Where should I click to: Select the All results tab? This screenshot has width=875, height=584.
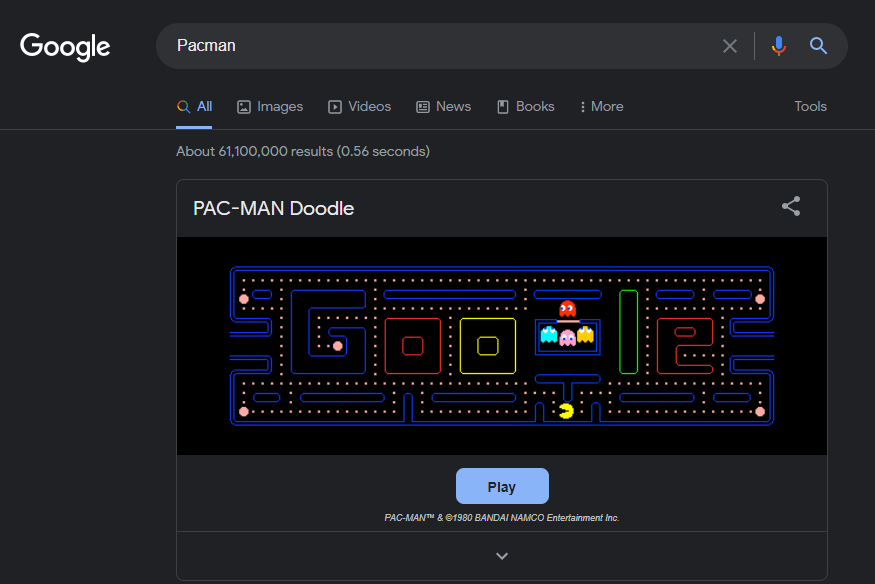(194, 107)
